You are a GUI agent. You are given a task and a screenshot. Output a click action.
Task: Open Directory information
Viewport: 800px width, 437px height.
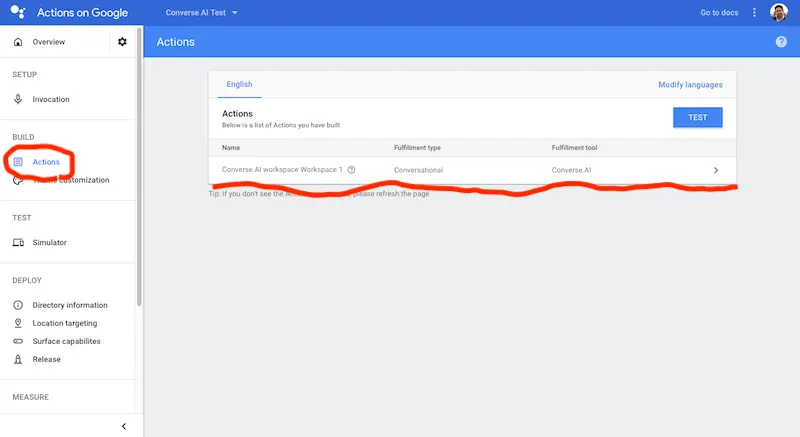point(70,305)
